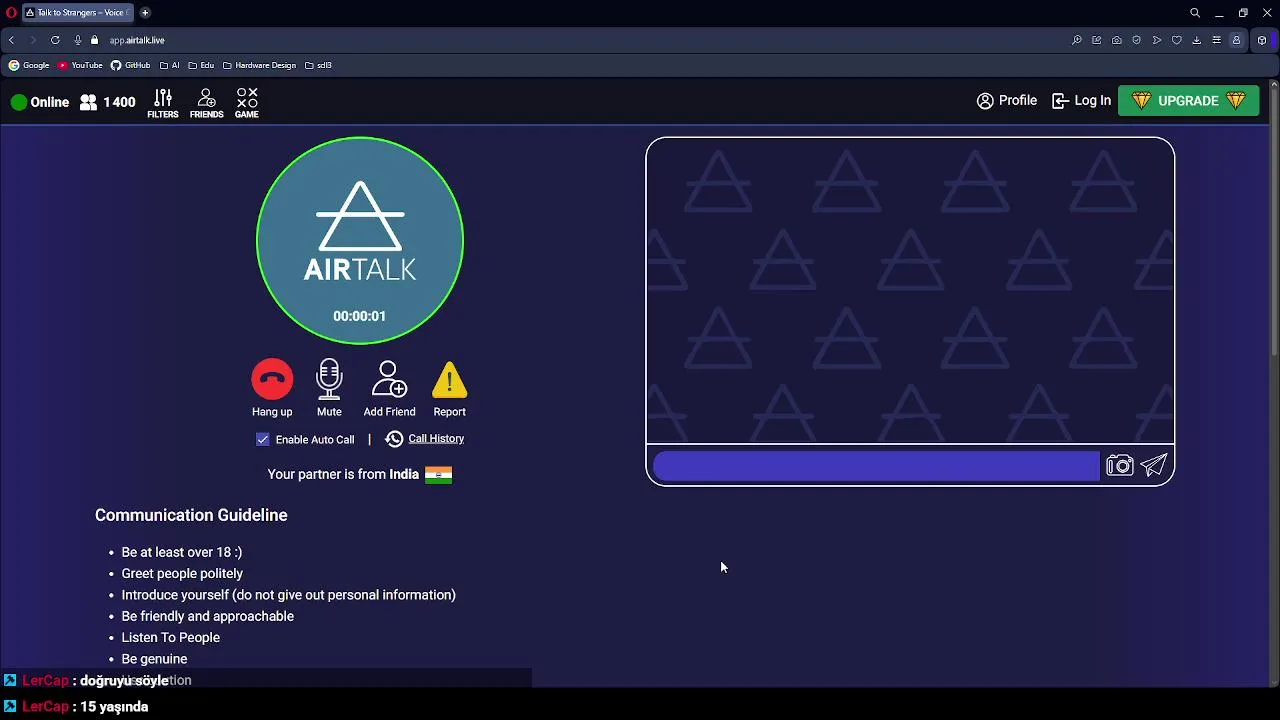Click the shield ad blocker icon
The height and width of the screenshot is (720, 1280).
coord(1137,40)
